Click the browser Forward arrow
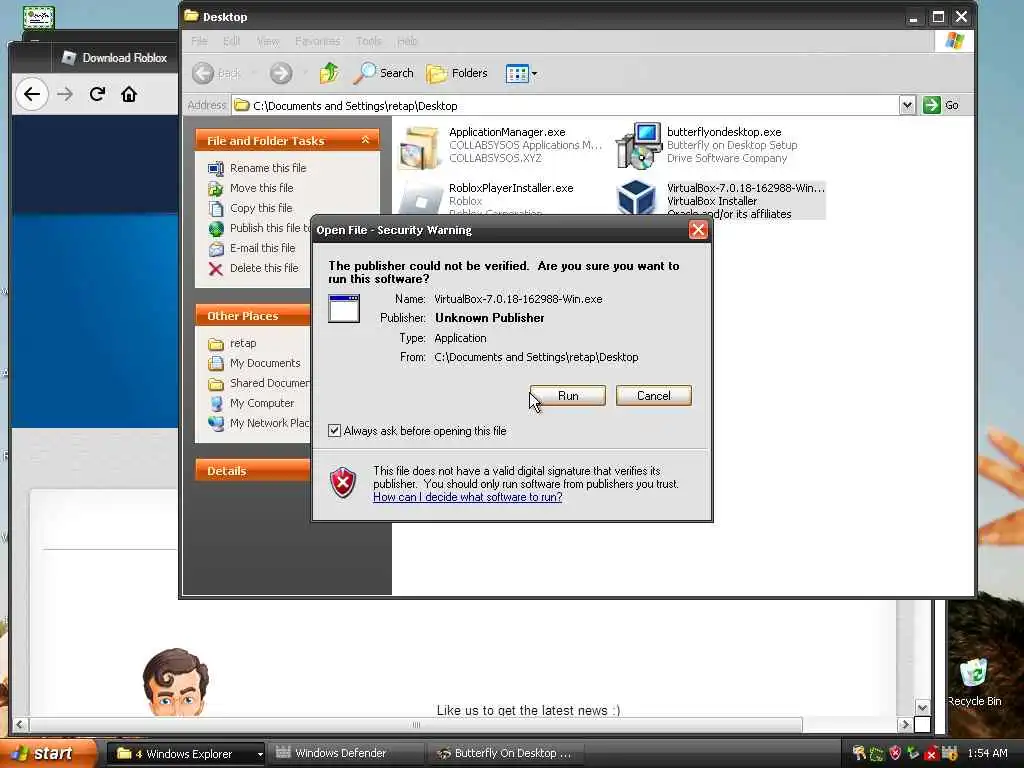Screen dimensions: 1024x768 65,94
